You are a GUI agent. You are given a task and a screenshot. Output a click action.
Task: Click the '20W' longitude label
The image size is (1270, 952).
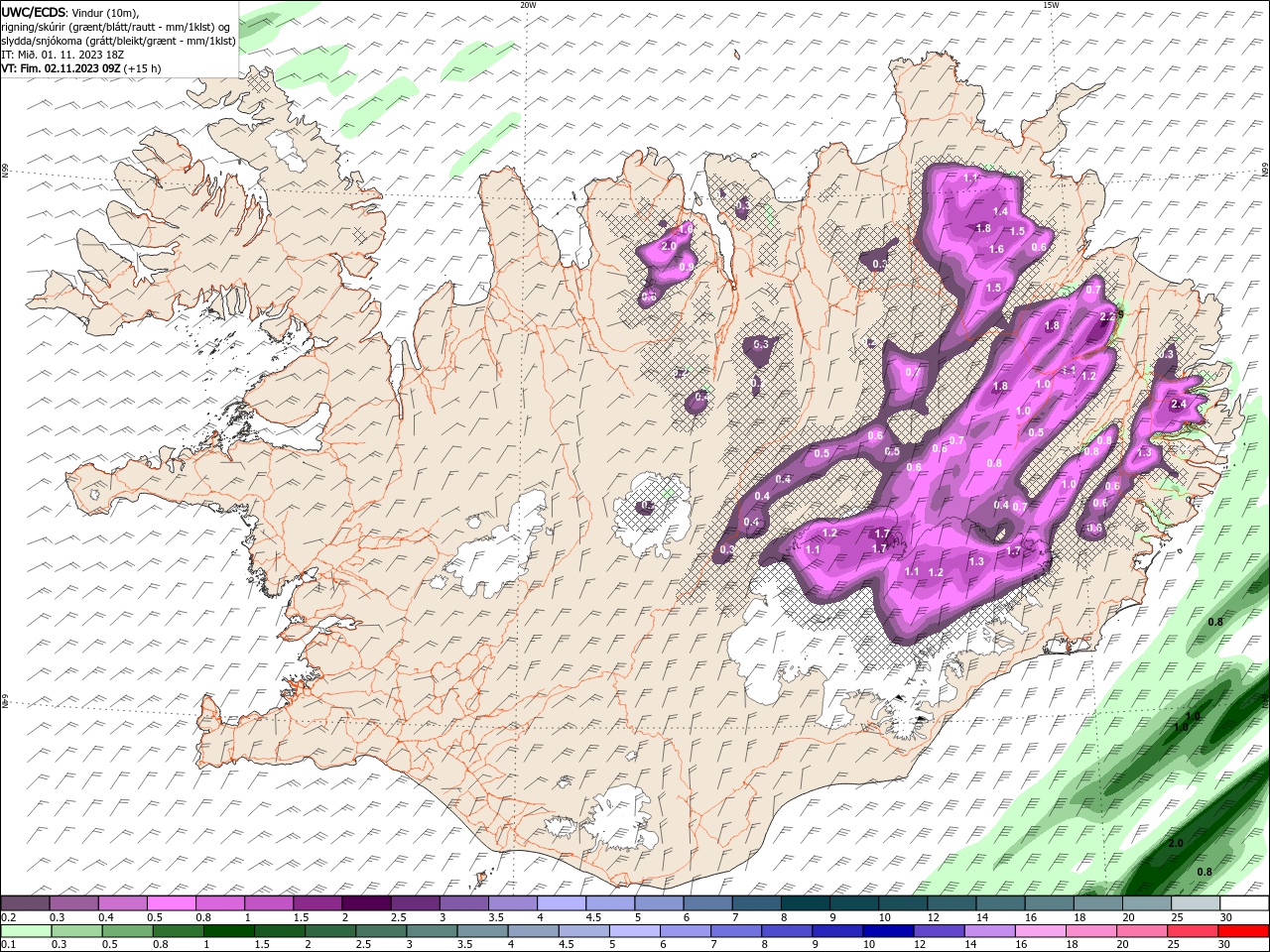[528, 5]
